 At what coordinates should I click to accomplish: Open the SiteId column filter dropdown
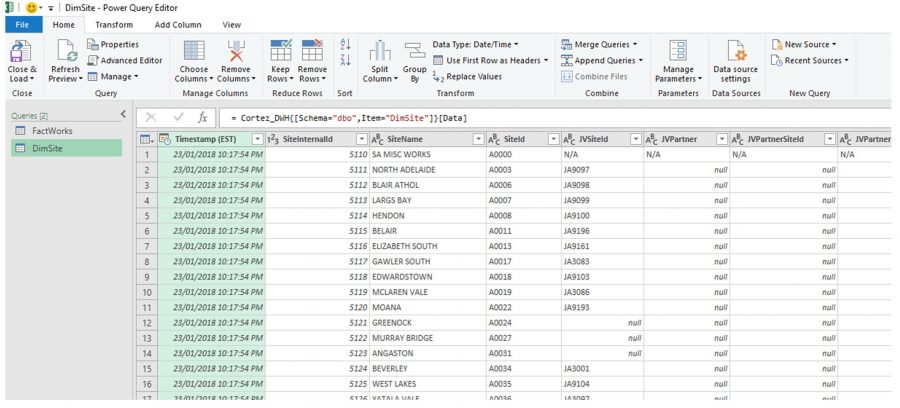553,139
